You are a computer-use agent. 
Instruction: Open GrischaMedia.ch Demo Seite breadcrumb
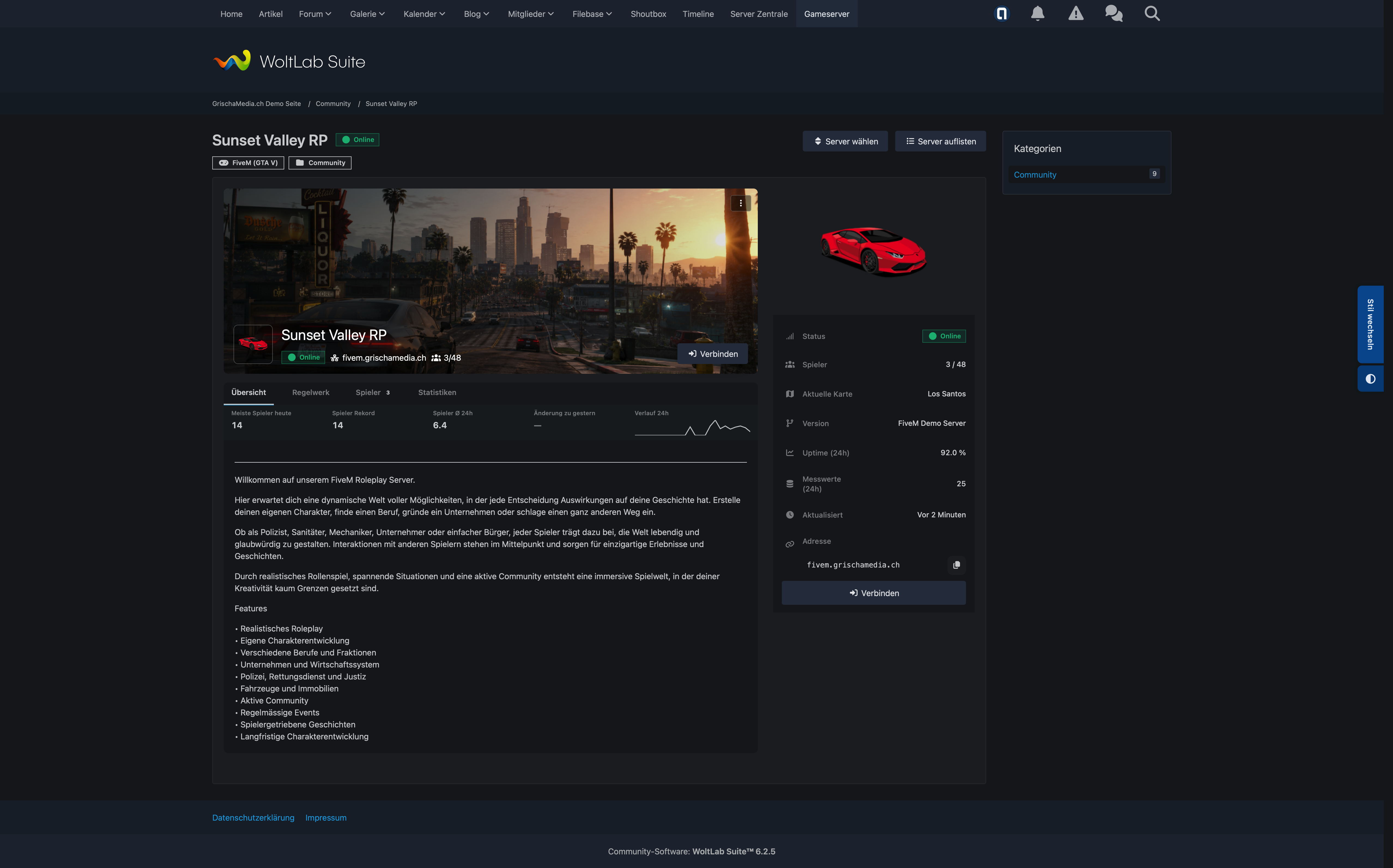coord(257,104)
